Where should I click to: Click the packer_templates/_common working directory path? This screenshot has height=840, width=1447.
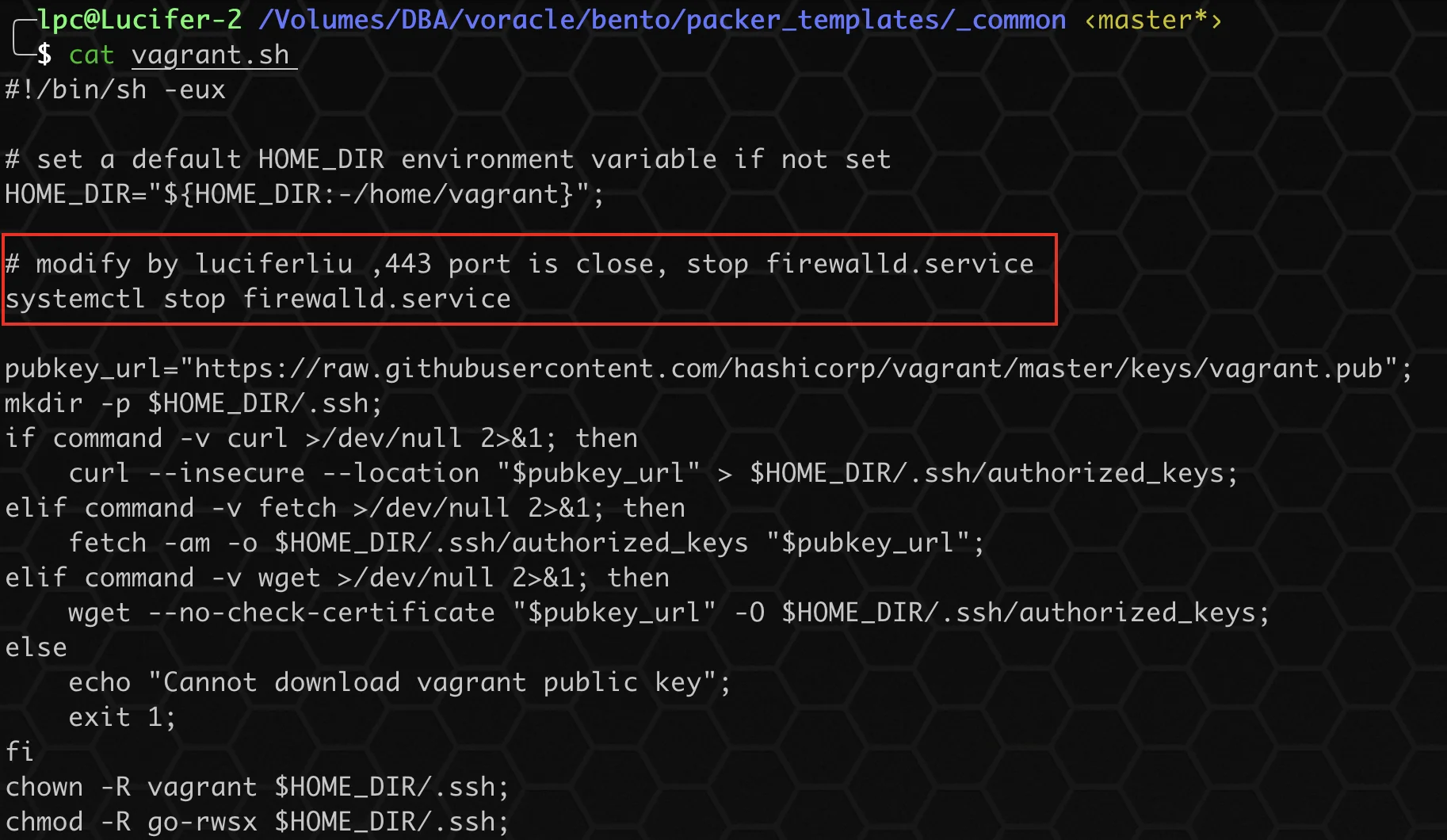(662, 19)
